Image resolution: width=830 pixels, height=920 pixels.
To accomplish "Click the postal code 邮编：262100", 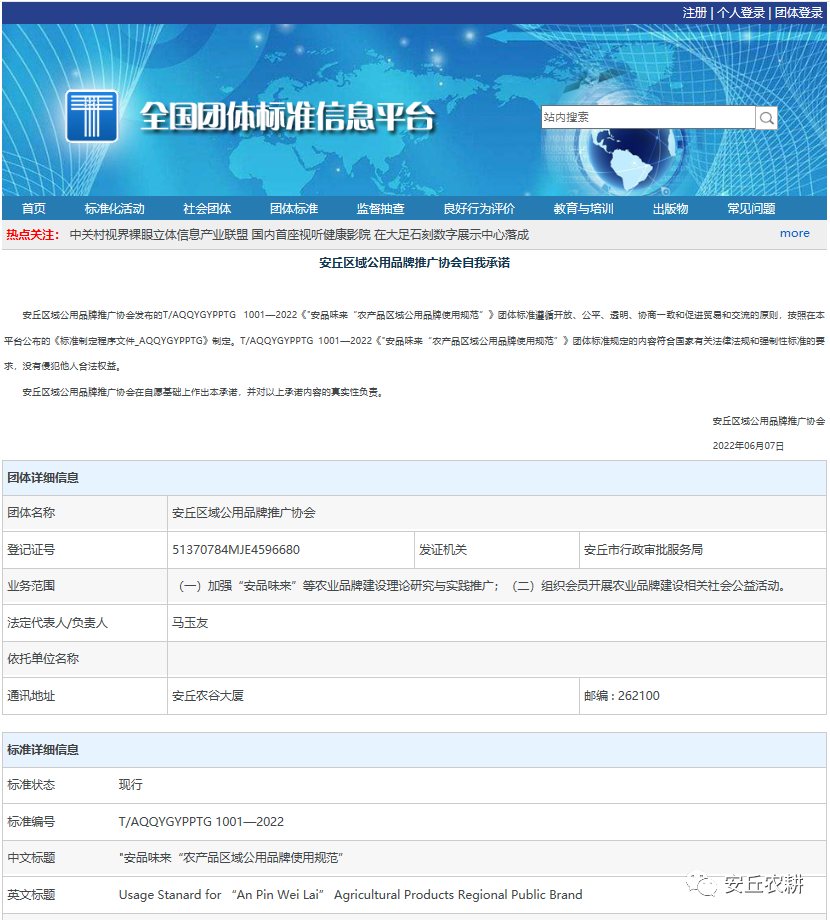I will coord(622,696).
